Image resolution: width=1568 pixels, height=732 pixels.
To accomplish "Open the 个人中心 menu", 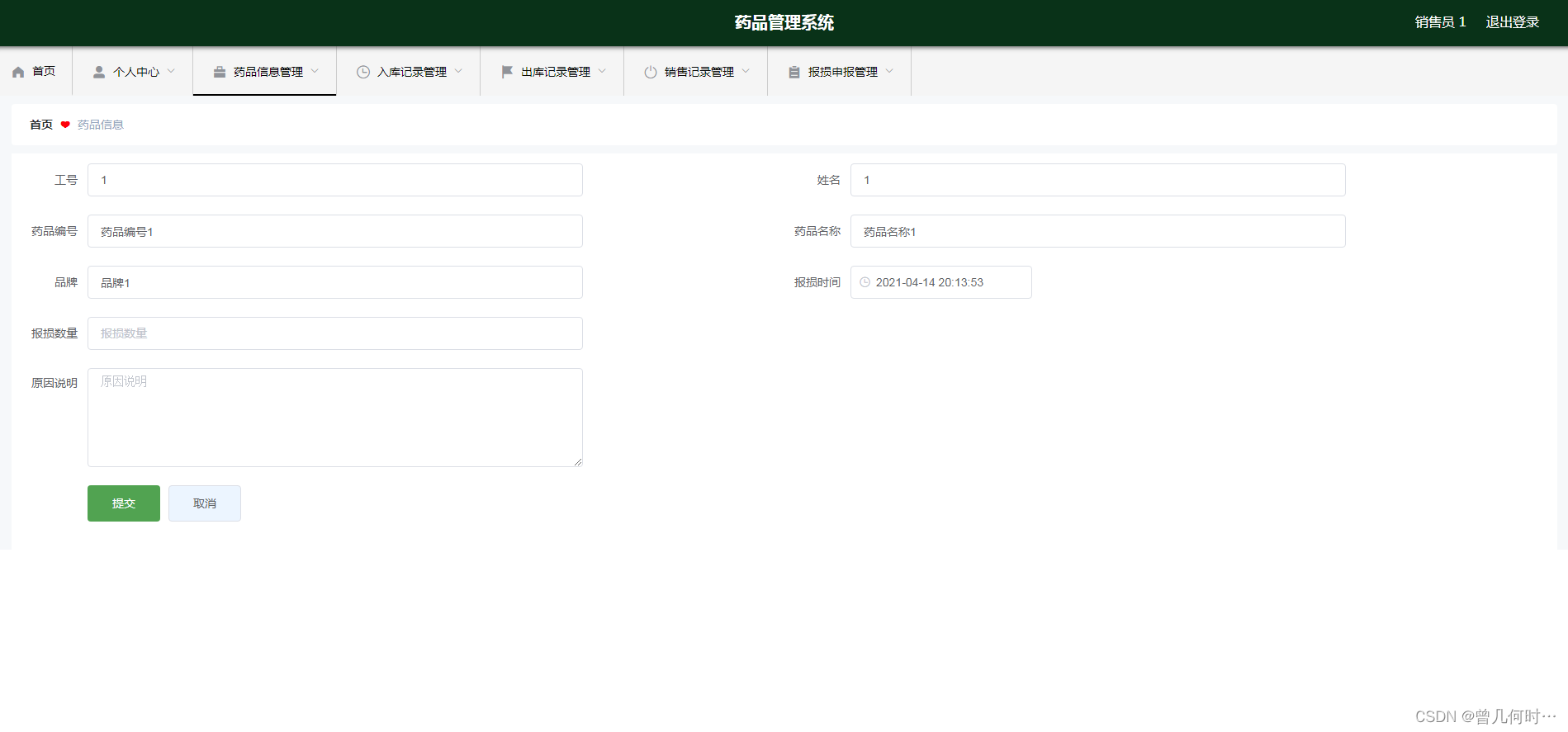I will [x=133, y=71].
